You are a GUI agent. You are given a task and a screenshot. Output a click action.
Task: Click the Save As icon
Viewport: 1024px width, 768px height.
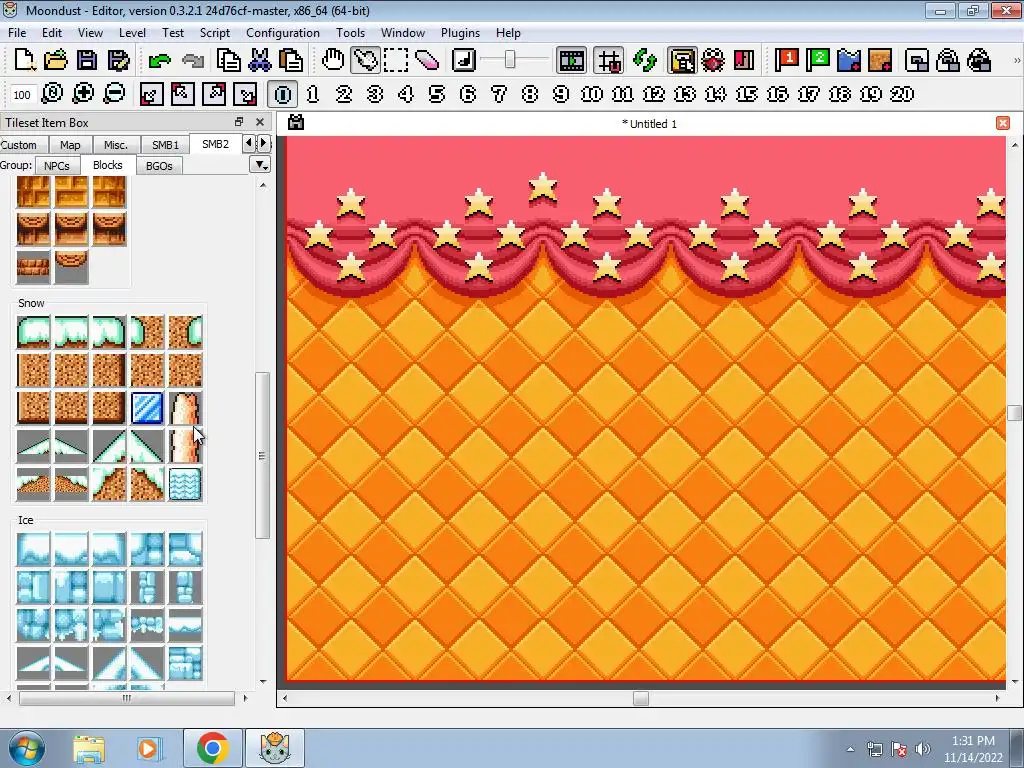tap(118, 60)
